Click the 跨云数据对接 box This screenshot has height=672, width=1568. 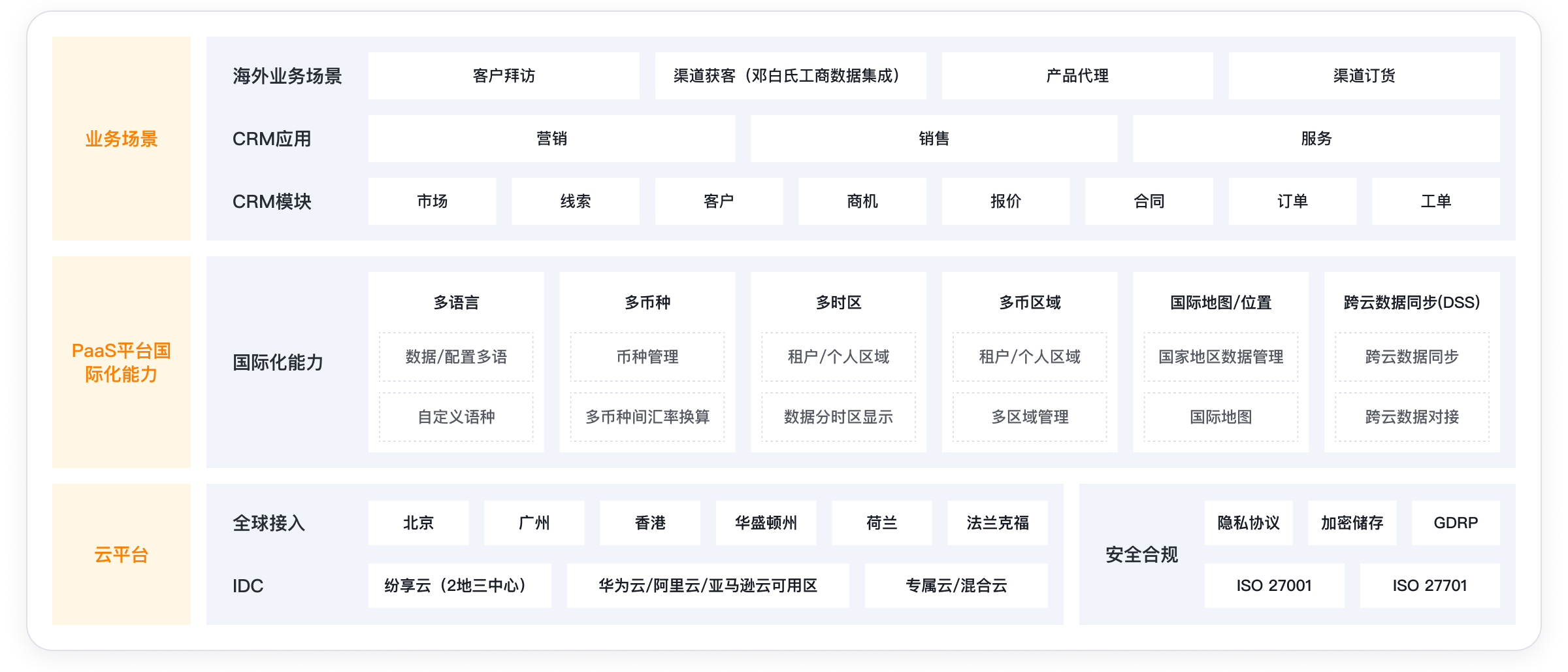tap(1411, 417)
